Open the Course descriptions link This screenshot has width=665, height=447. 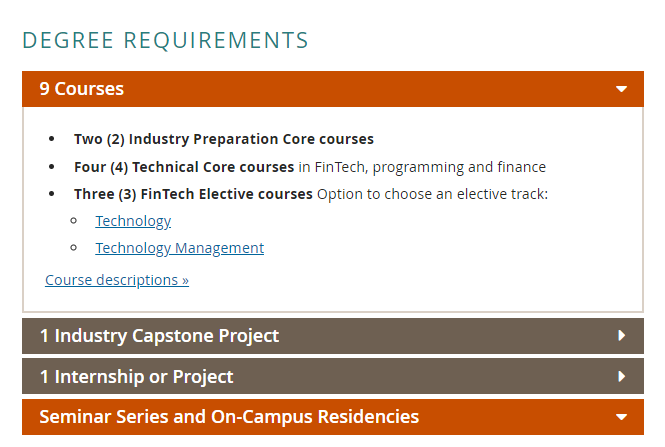point(117,280)
